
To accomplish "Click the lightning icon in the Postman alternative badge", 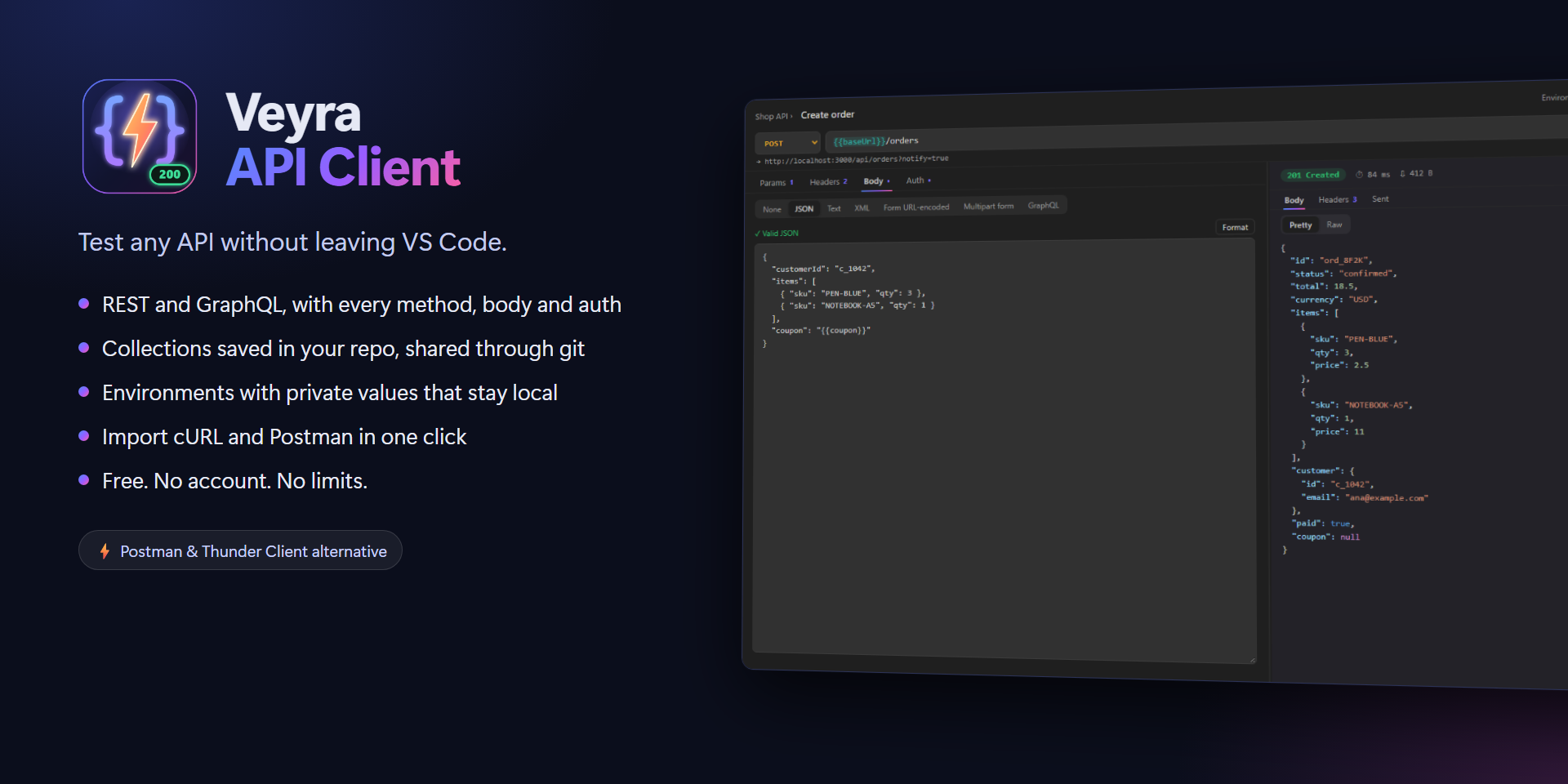I will click(x=105, y=551).
